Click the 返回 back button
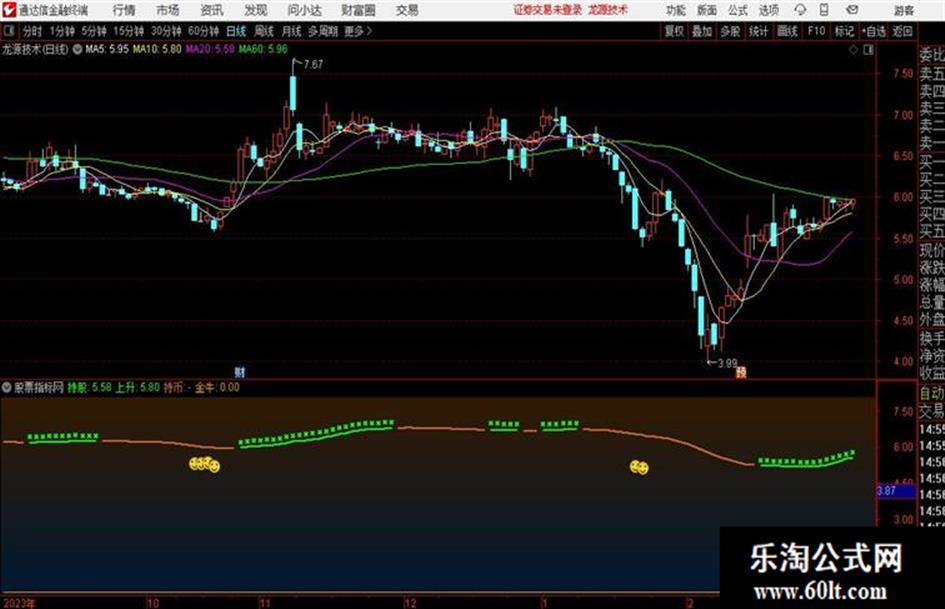Viewport: 945px width, 609px height. pyautogui.click(x=902, y=31)
